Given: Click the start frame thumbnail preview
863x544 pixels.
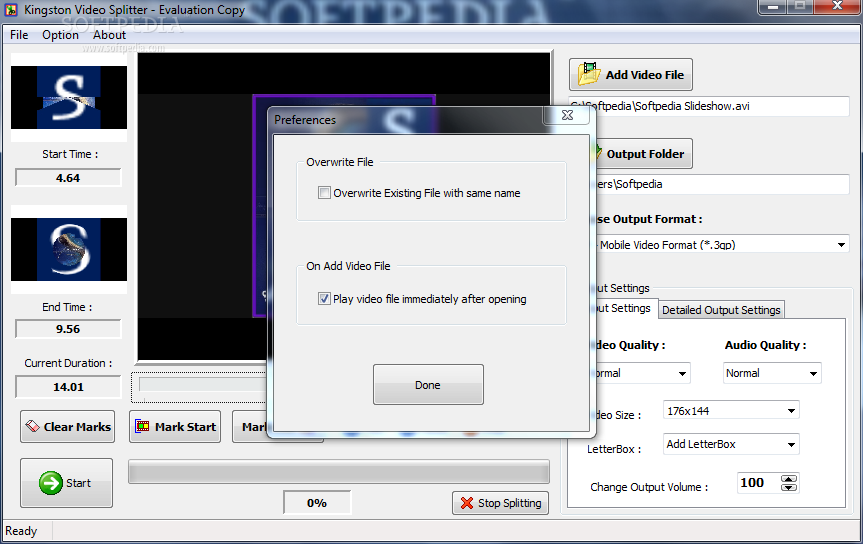Looking at the screenshot, I should point(69,97).
